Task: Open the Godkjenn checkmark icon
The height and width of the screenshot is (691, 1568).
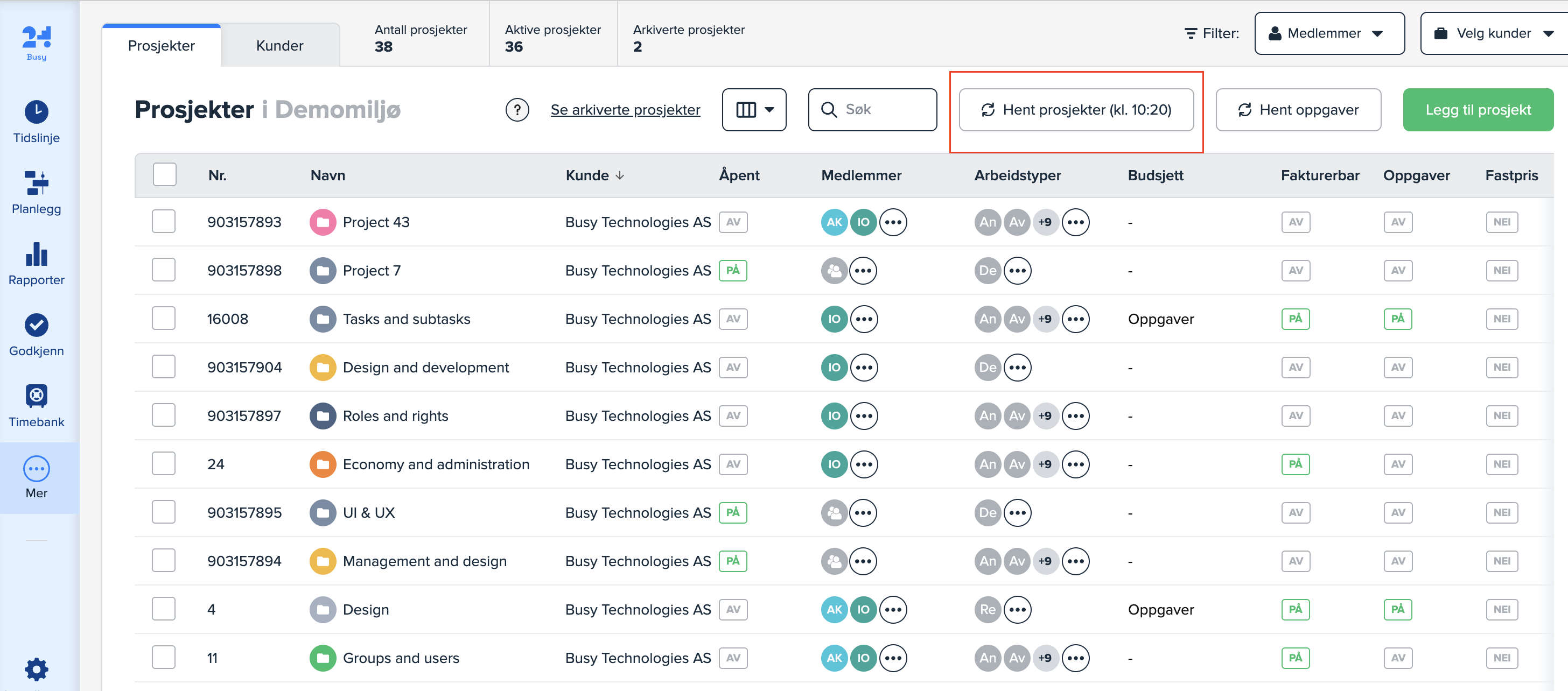Action: tap(37, 326)
